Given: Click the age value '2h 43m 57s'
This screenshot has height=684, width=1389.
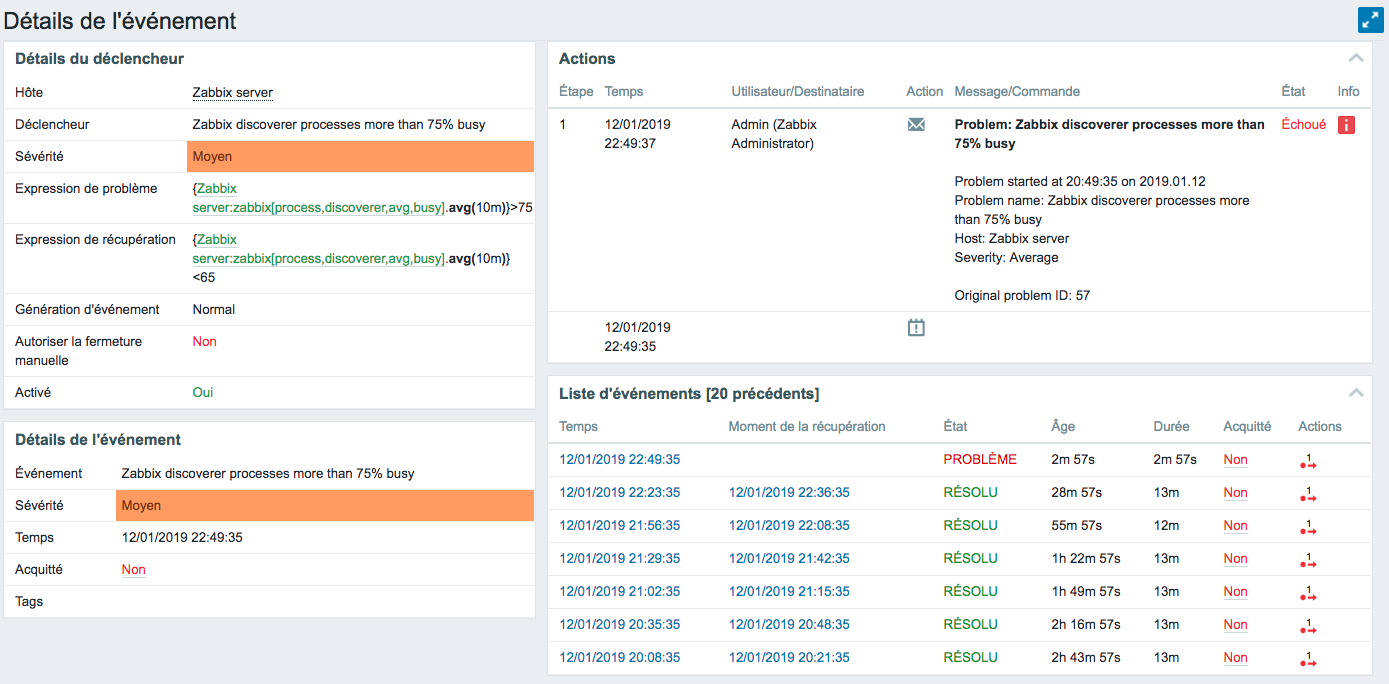Looking at the screenshot, I should tap(1086, 658).
